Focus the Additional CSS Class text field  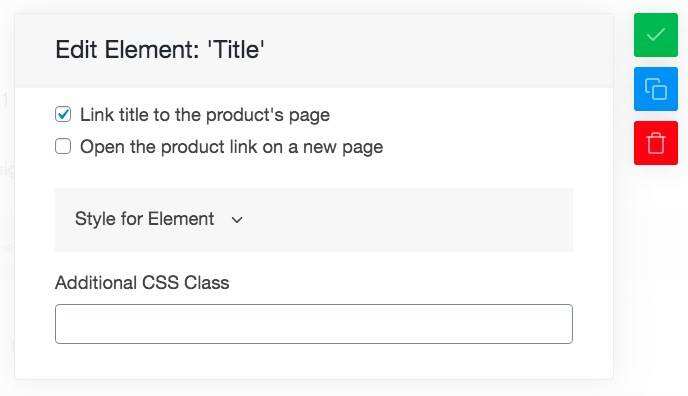pos(314,324)
